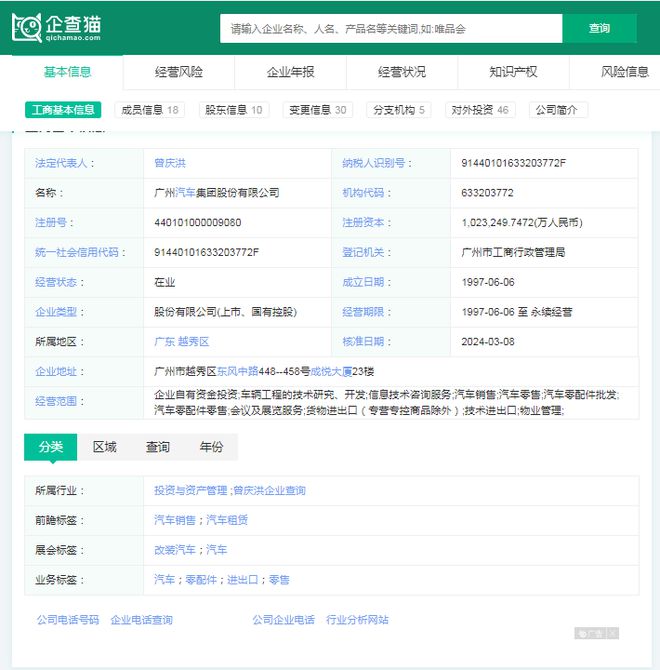Open the 风险信息 tab

point(625,72)
